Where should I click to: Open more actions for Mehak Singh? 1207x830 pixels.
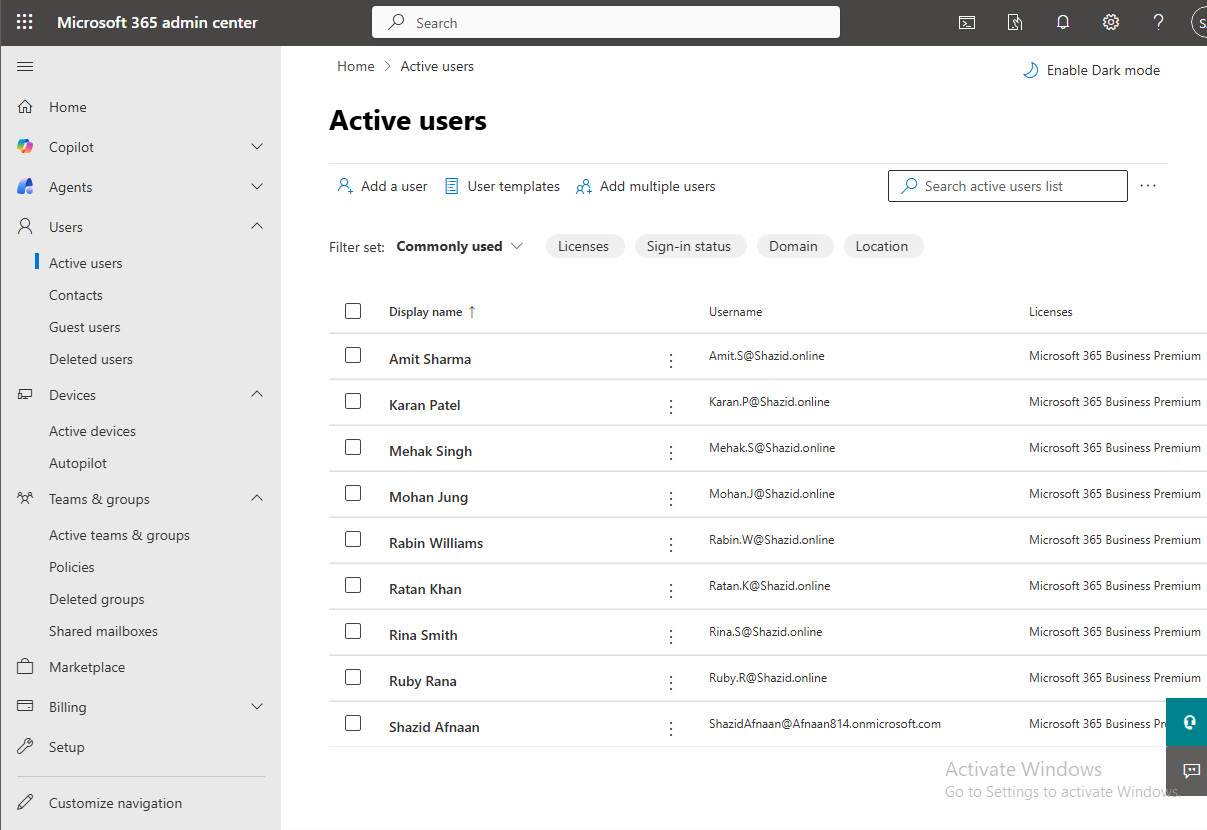point(671,452)
